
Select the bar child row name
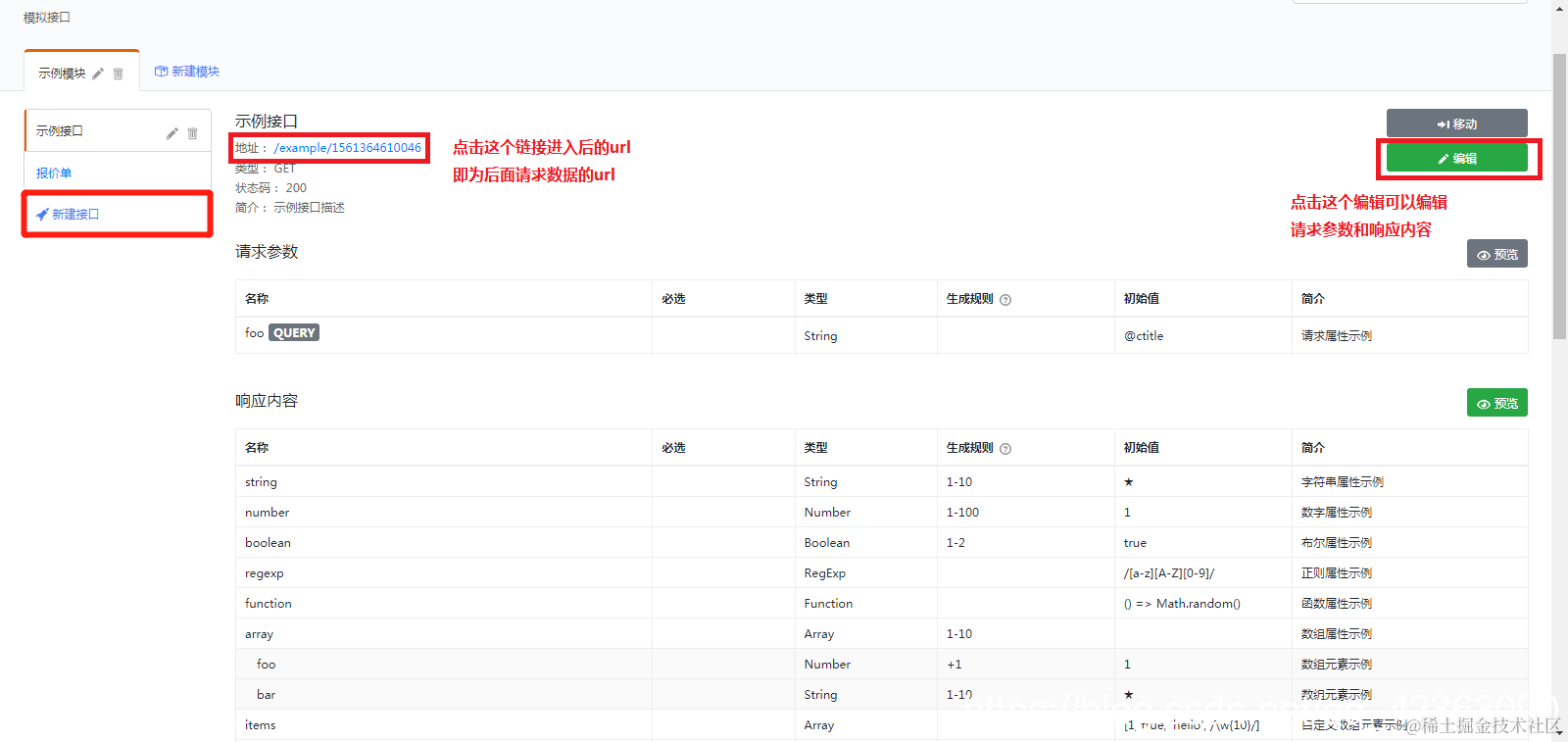(266, 695)
